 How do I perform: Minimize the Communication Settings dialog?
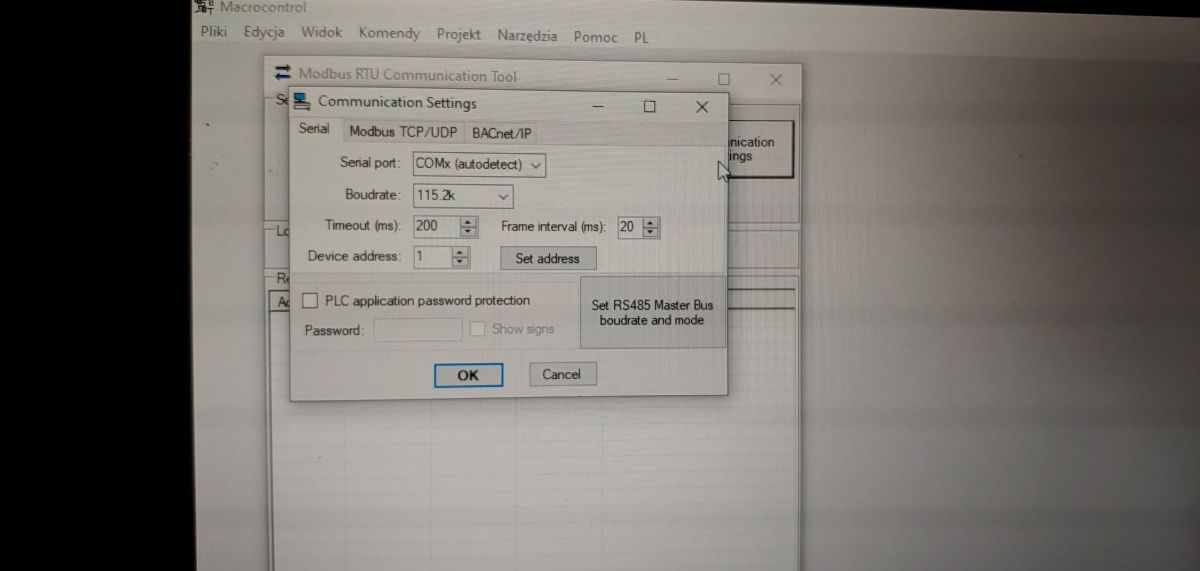[599, 105]
